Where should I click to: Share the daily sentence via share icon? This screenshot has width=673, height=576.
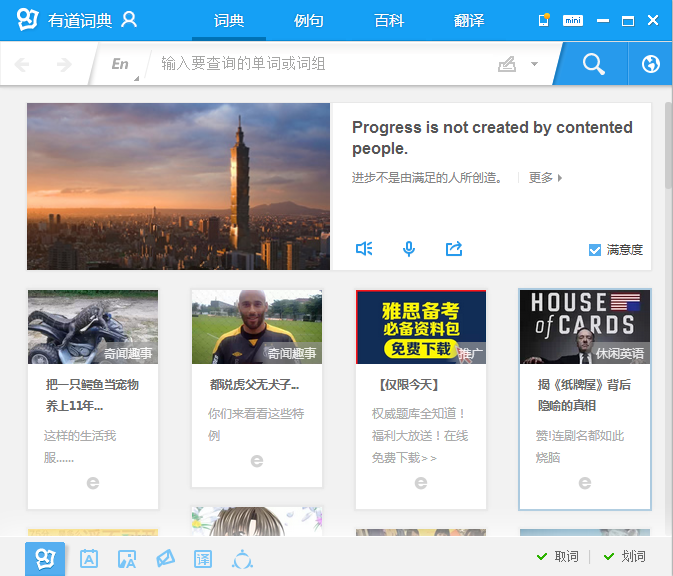click(454, 249)
